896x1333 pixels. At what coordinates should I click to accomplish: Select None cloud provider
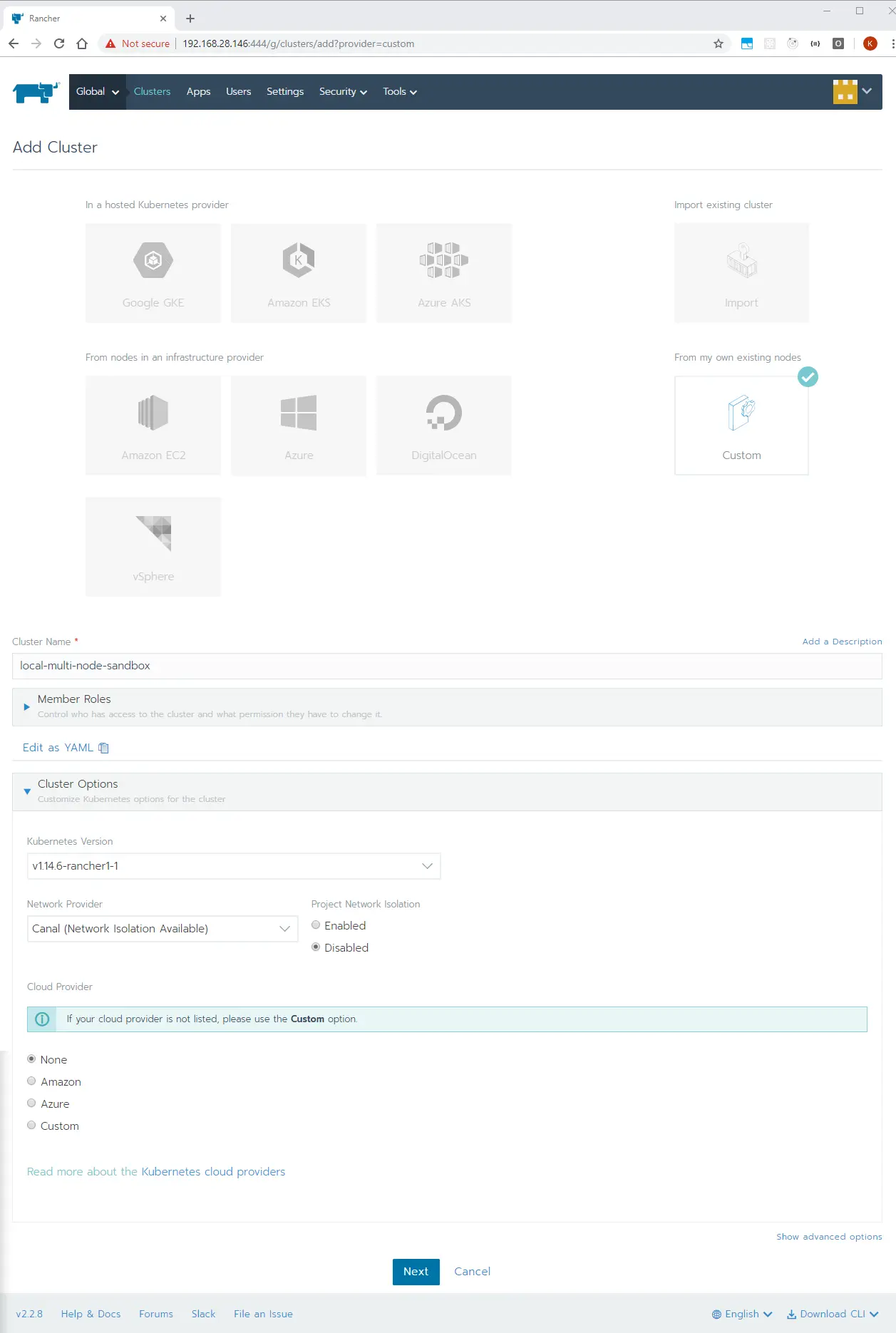click(31, 1059)
